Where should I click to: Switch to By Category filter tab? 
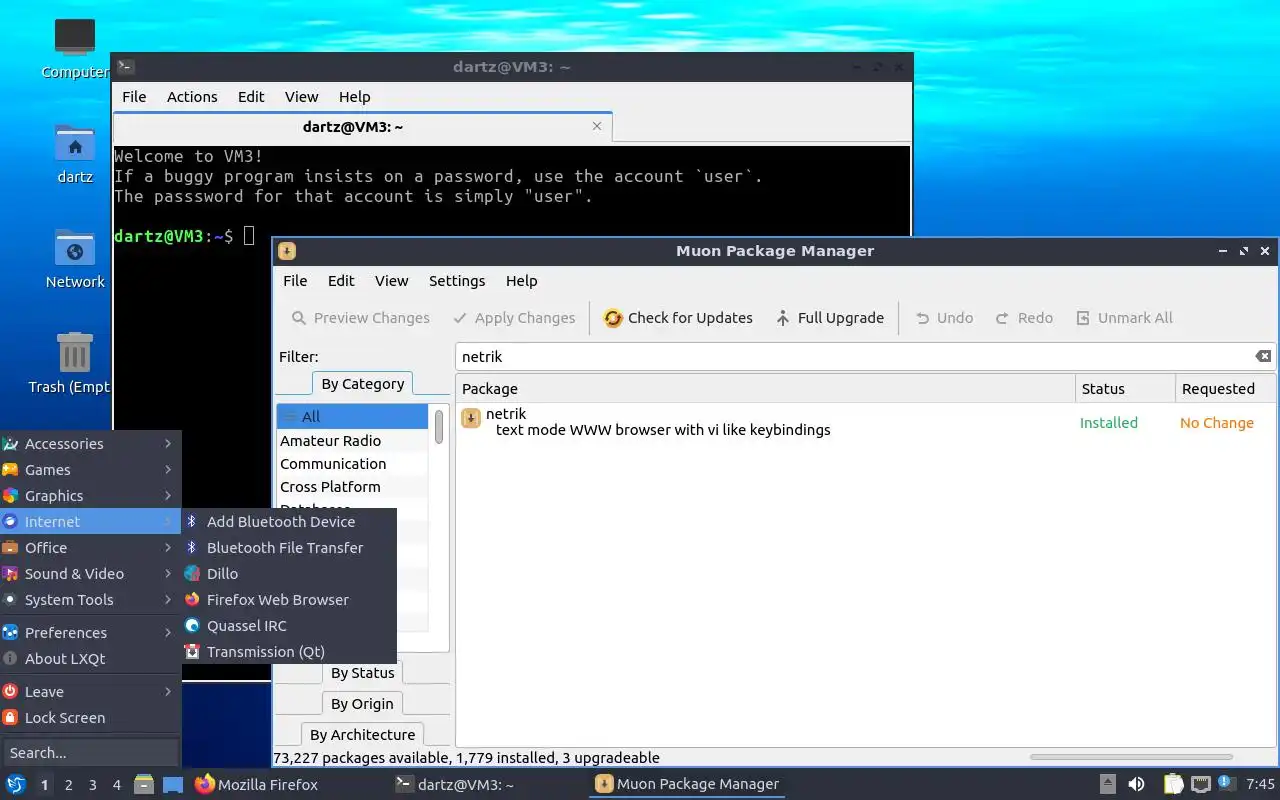[x=363, y=384]
